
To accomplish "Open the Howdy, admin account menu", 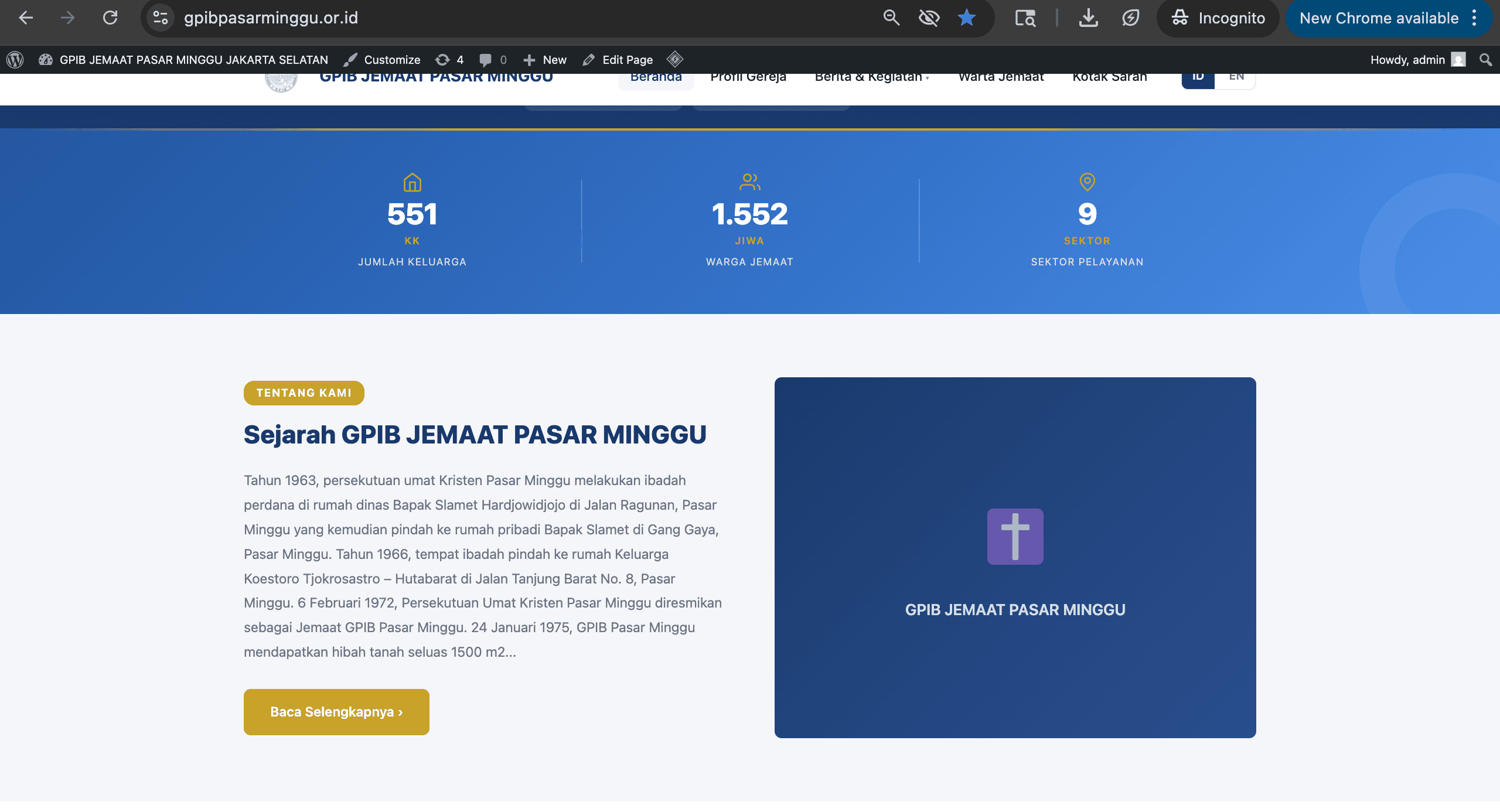I will (x=1417, y=60).
